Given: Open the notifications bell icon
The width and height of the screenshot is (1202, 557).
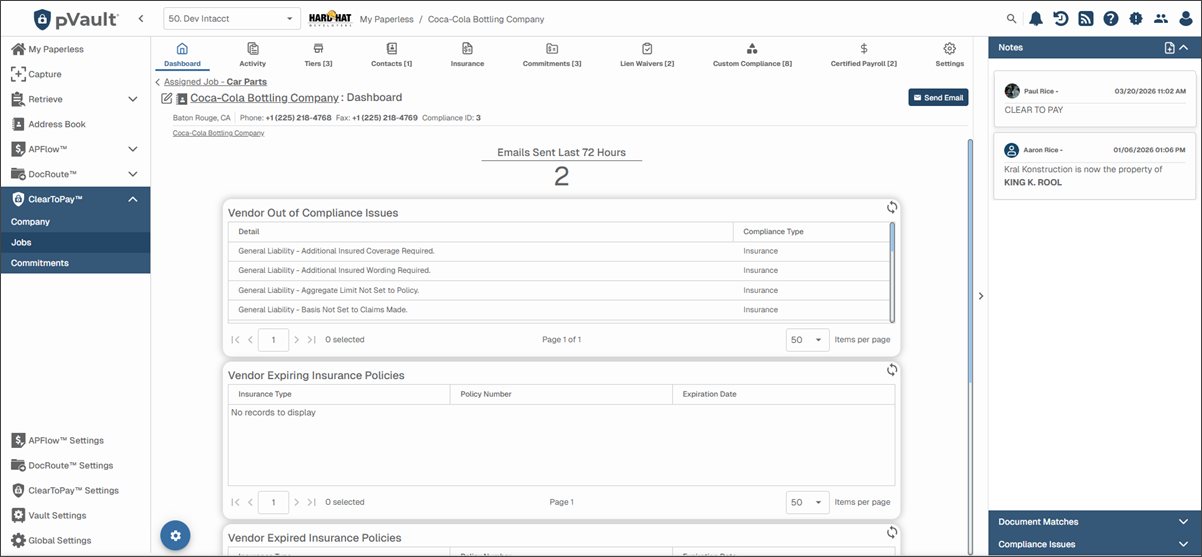Looking at the screenshot, I should coord(1035,19).
